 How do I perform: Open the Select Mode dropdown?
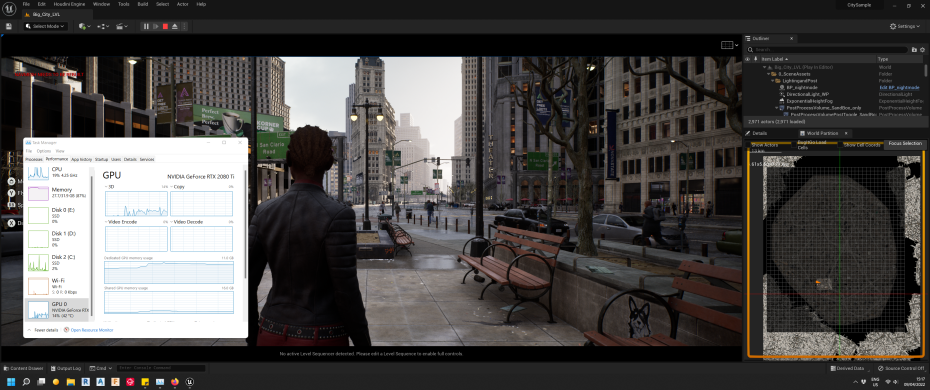(x=46, y=26)
